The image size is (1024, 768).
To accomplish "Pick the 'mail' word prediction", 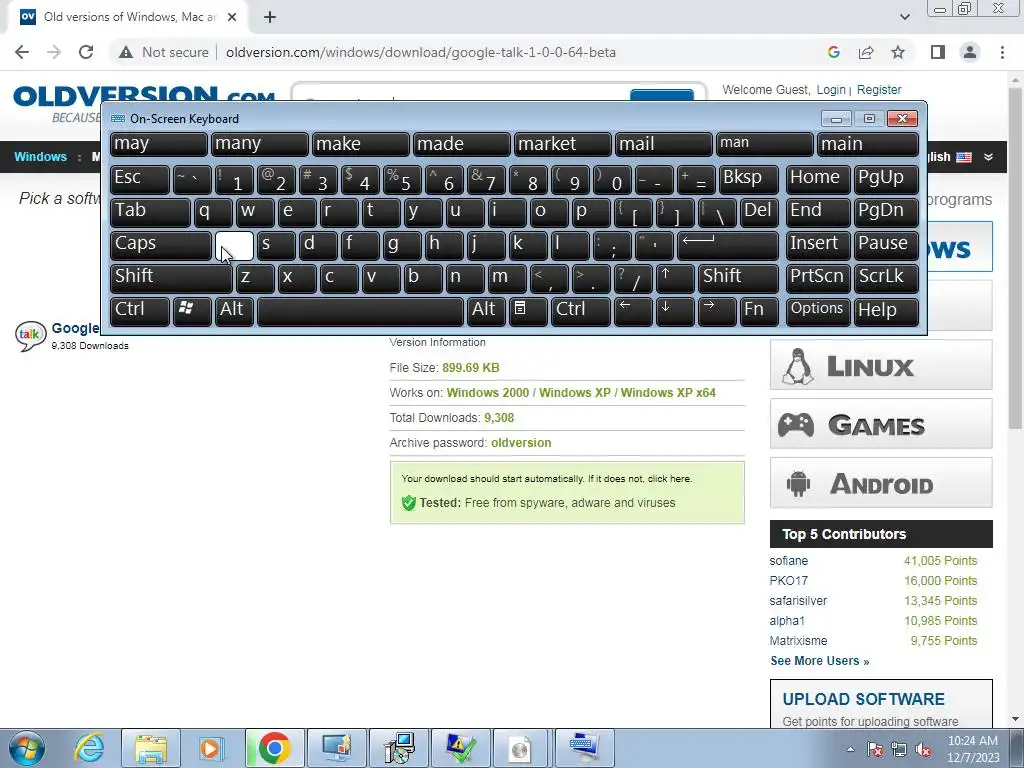I will 664,145.
